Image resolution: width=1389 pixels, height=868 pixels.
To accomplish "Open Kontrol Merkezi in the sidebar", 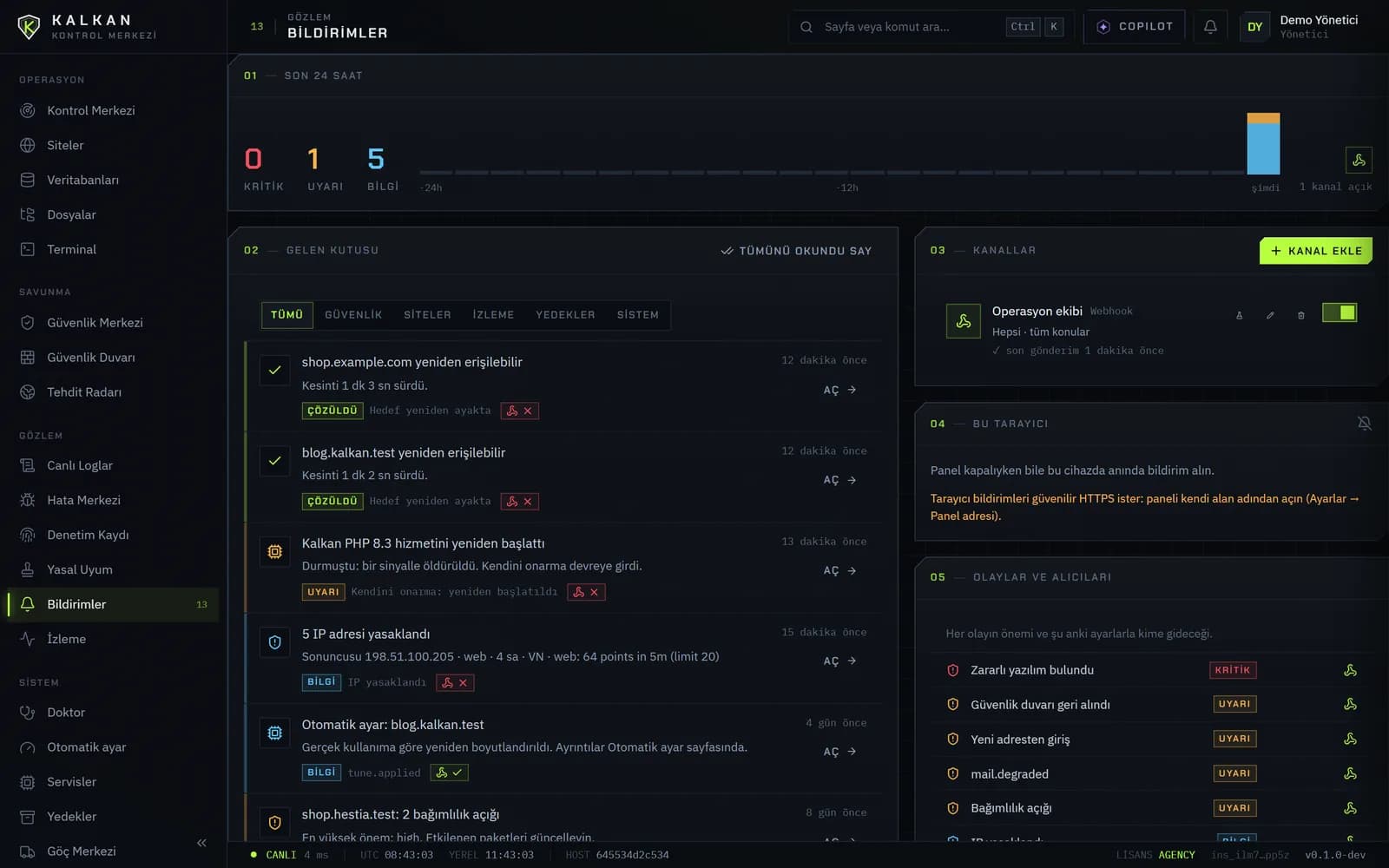I will [113, 110].
